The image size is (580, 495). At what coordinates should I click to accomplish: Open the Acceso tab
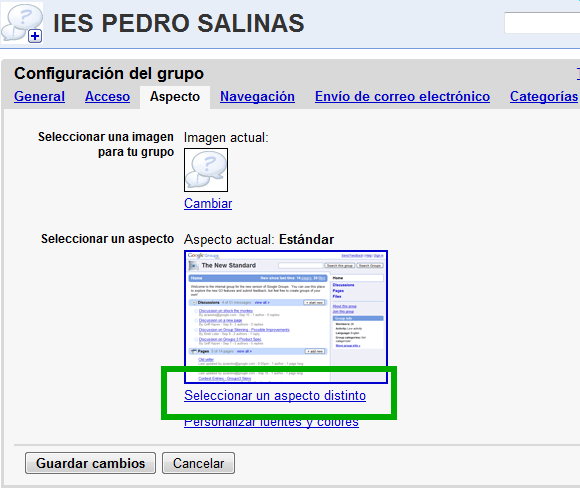coord(107,97)
